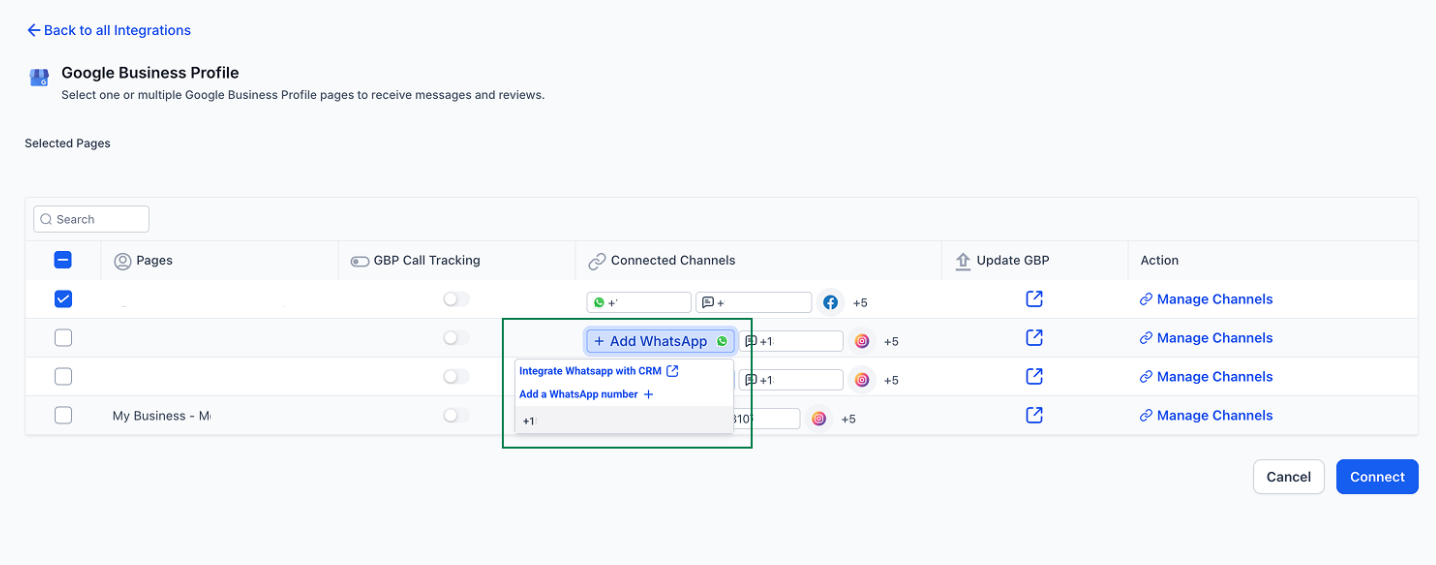Click the Facebook icon in first row
Screen dimensions: 1436x565
(x=830, y=302)
